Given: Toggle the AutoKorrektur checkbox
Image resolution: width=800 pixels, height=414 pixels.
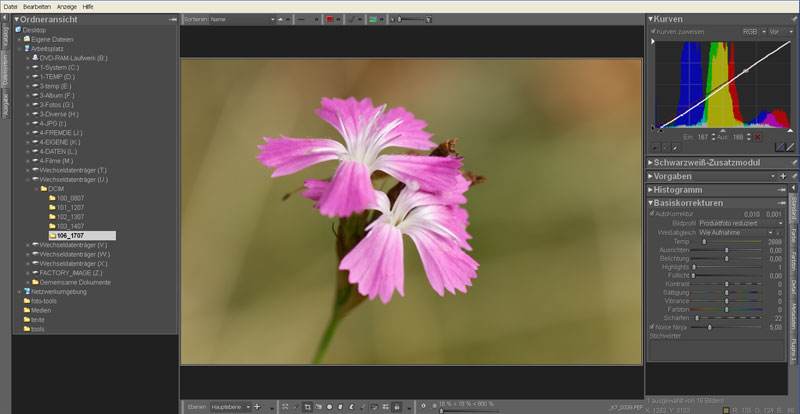Looking at the screenshot, I should coord(653,214).
